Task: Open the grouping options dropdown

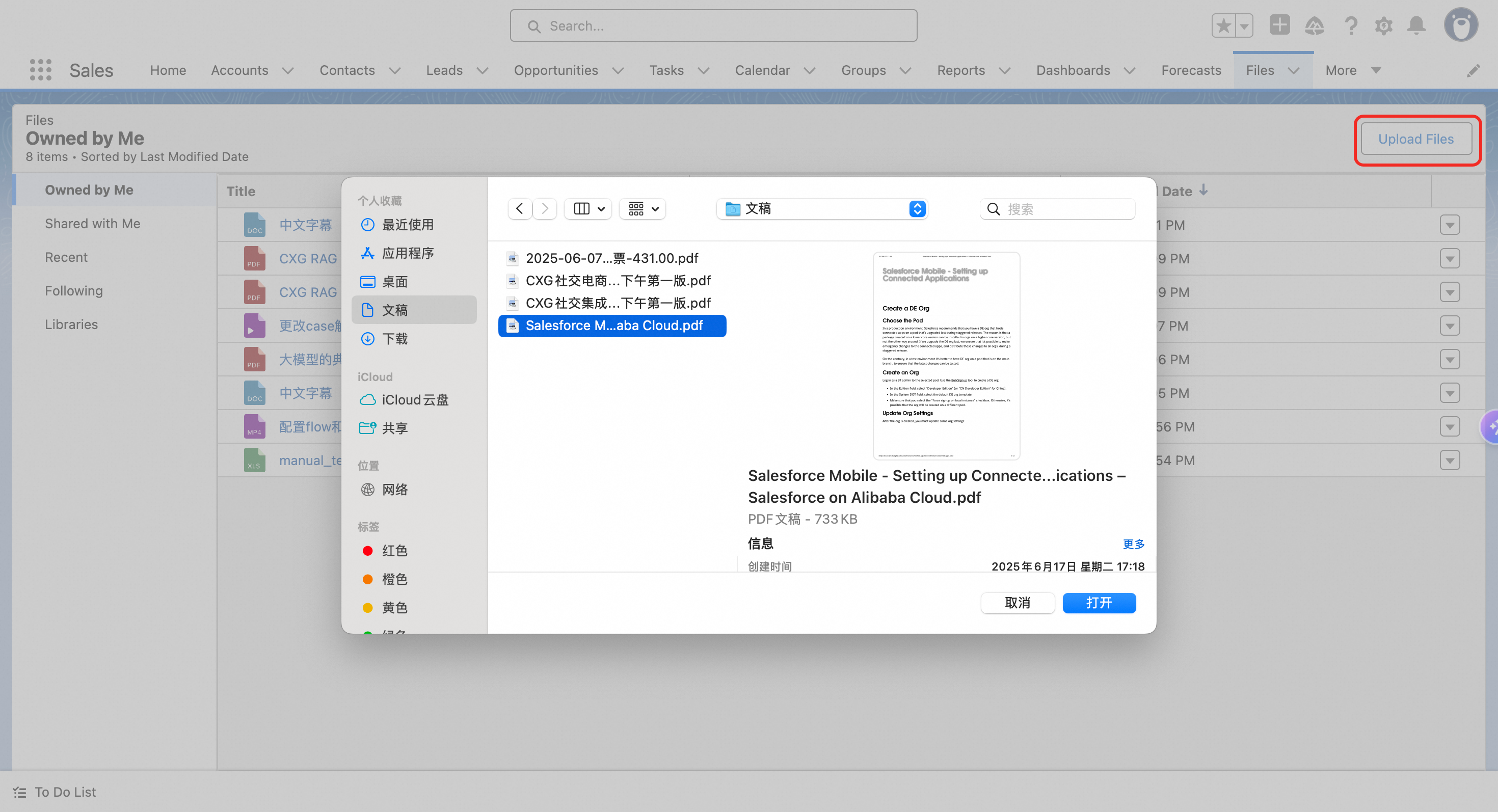Action: point(643,209)
